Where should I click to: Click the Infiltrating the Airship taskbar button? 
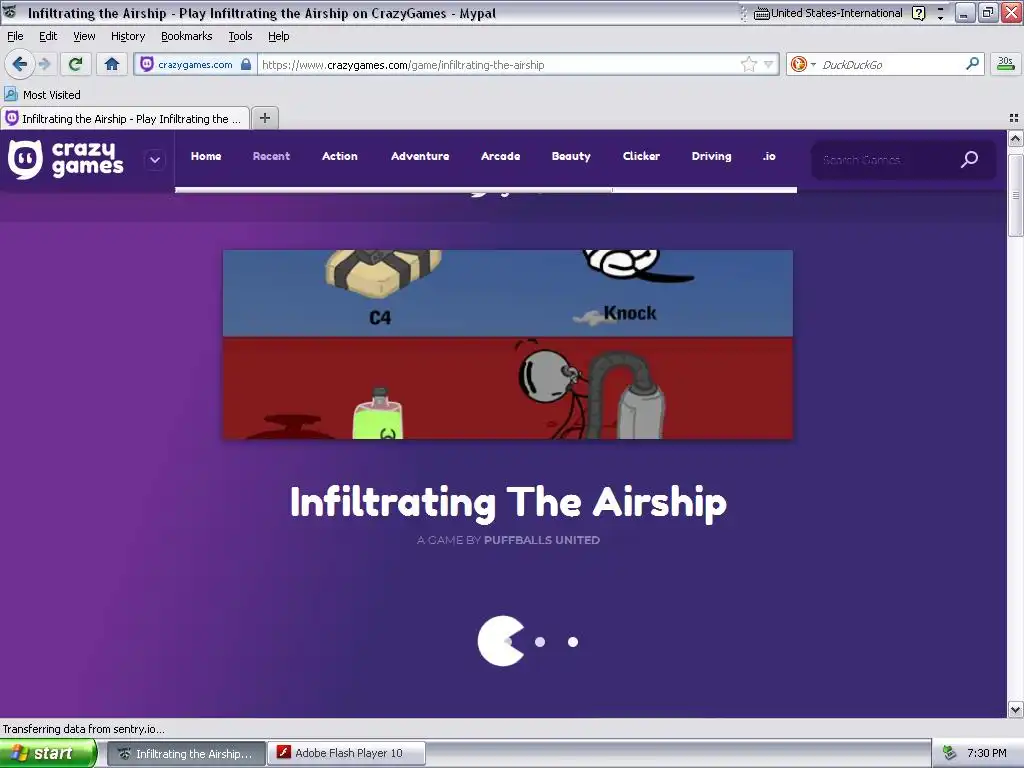coord(186,753)
